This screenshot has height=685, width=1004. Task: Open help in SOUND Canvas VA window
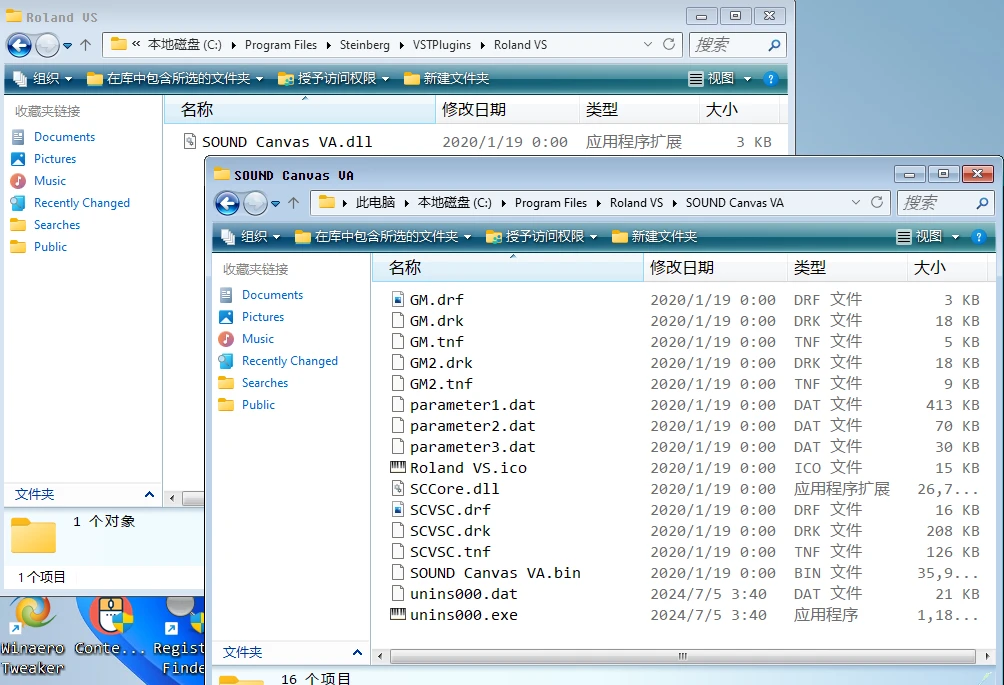978,237
